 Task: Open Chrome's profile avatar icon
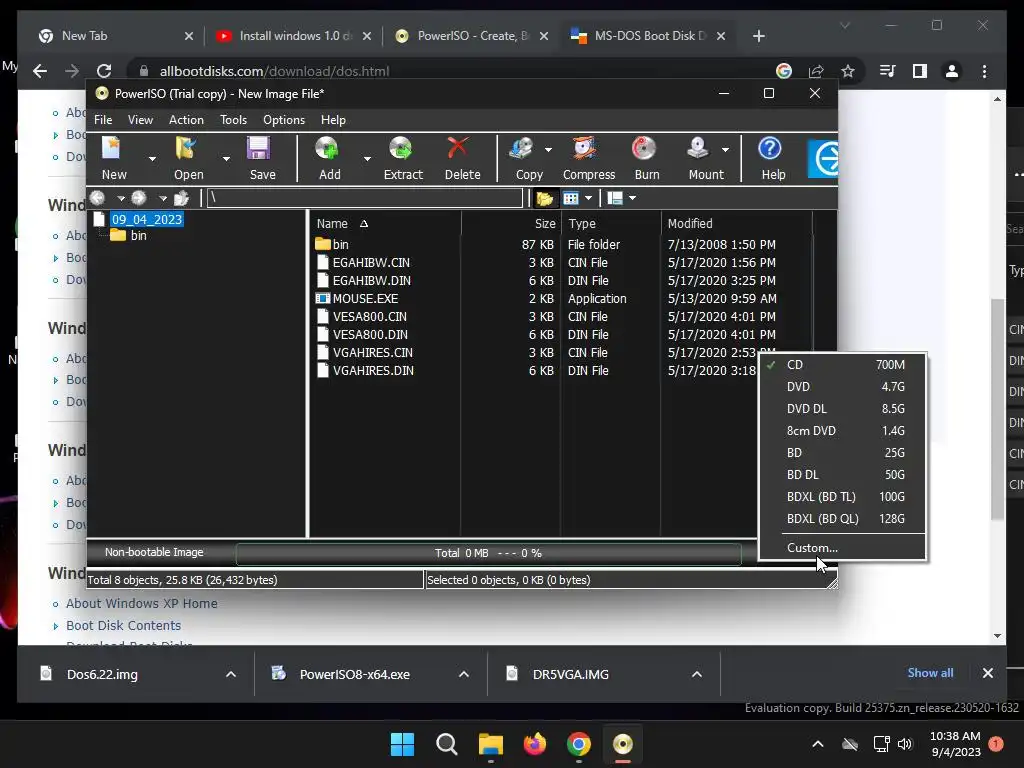point(952,71)
